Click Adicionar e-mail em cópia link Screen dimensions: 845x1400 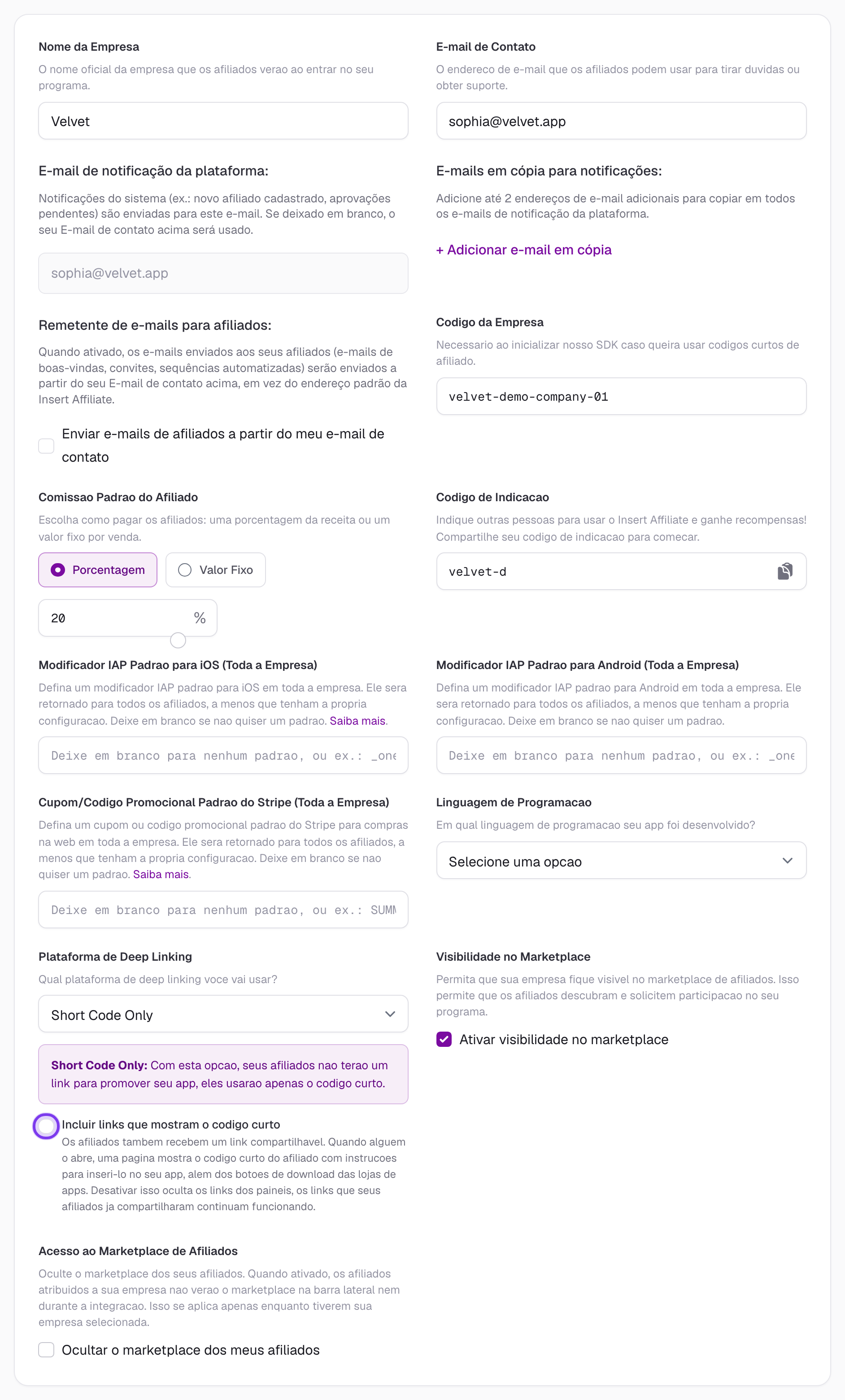[x=523, y=250]
